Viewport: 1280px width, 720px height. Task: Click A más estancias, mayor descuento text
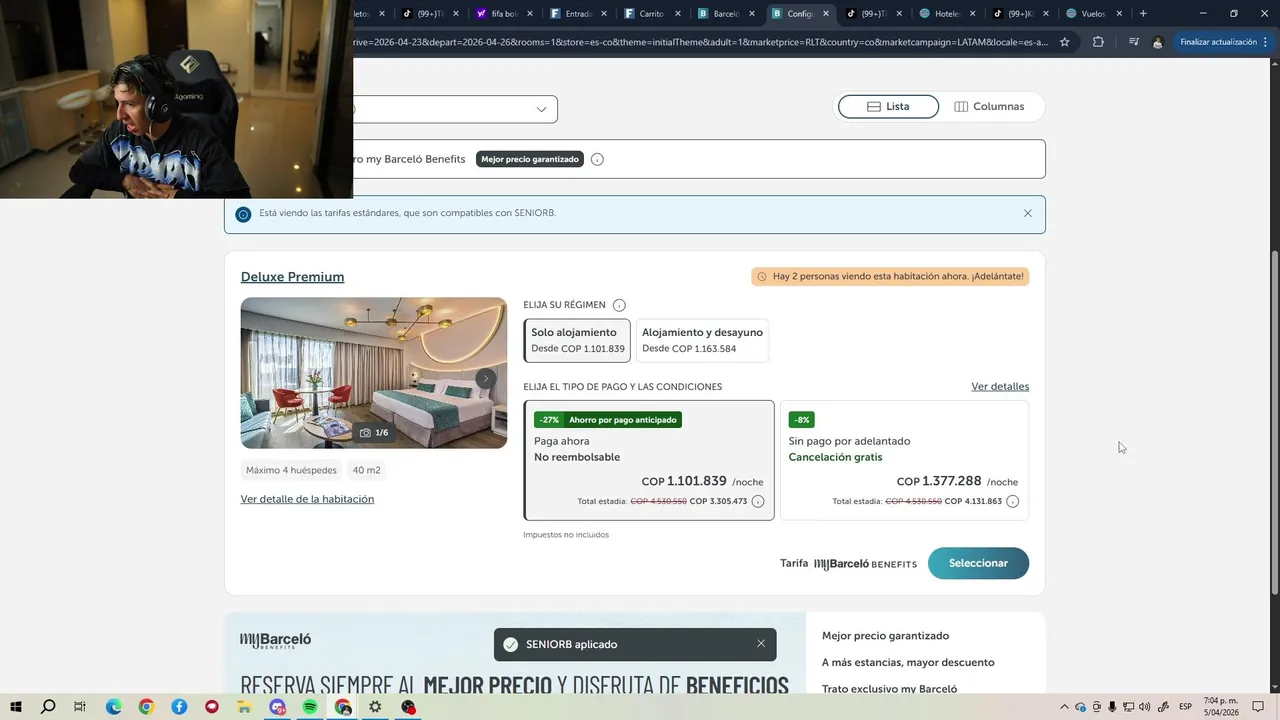[x=908, y=662]
